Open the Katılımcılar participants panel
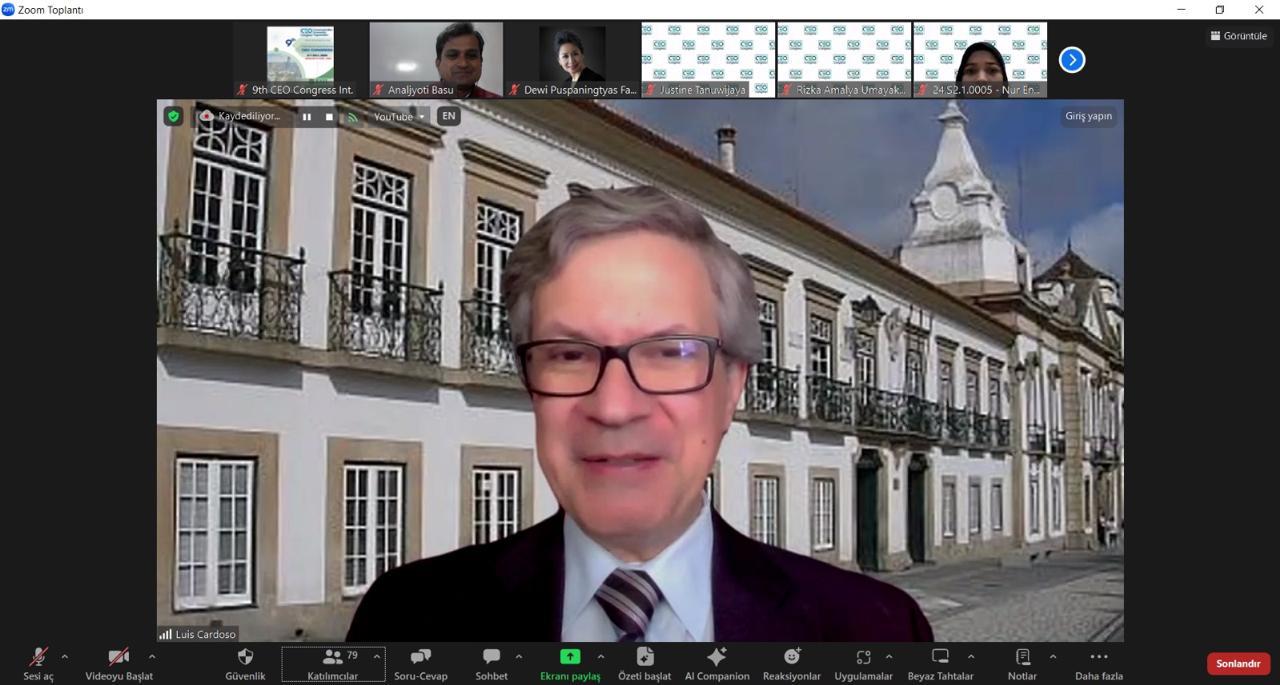 (332, 657)
